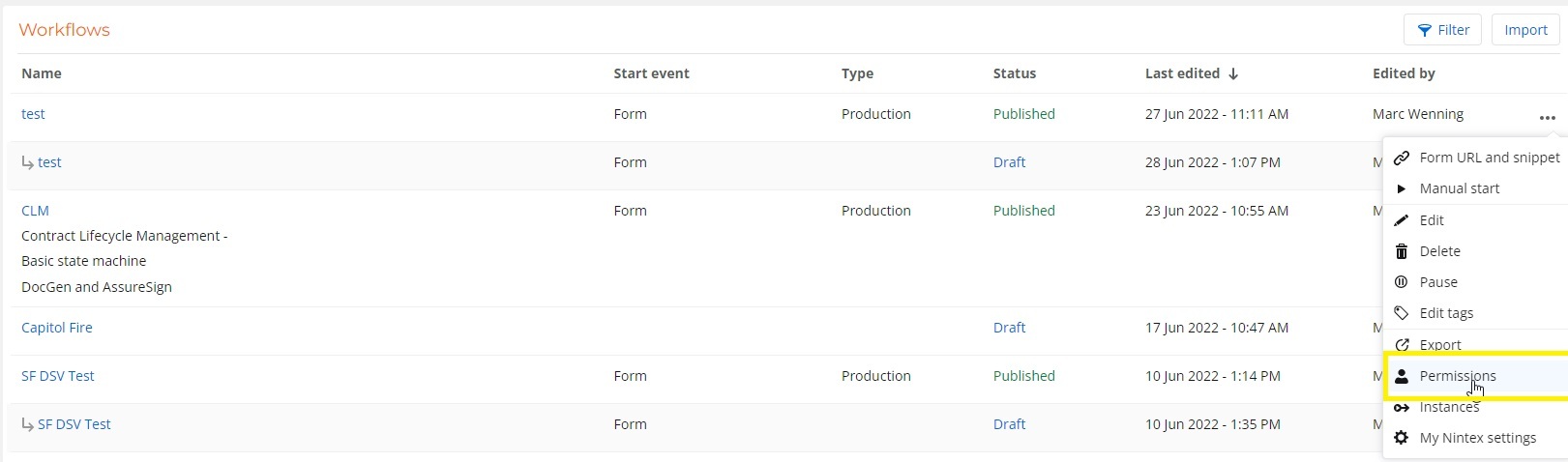The height and width of the screenshot is (462, 1568).
Task: Open the Capitol Fire workflow
Action: click(x=57, y=328)
